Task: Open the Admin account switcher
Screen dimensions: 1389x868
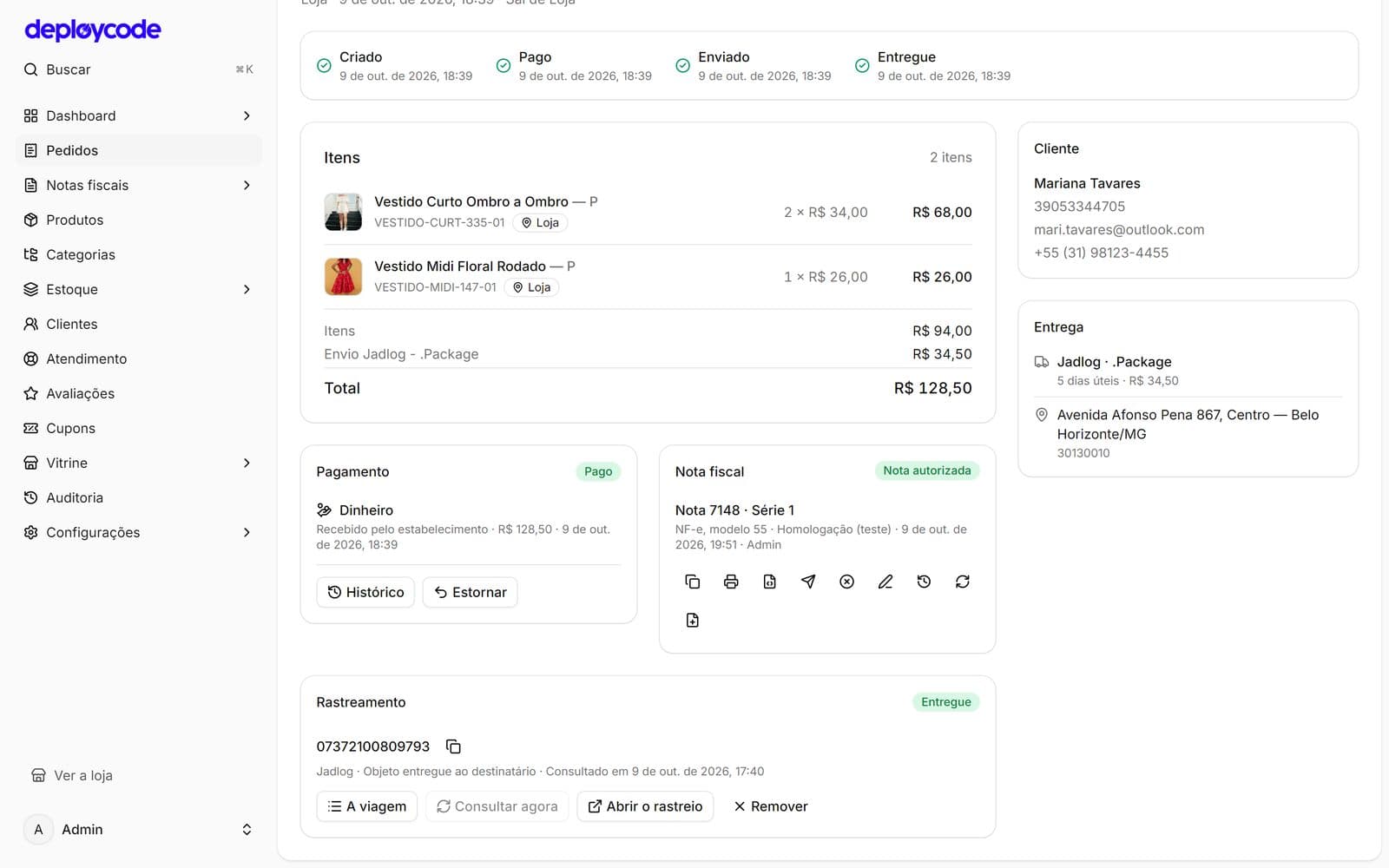Action: (139, 830)
